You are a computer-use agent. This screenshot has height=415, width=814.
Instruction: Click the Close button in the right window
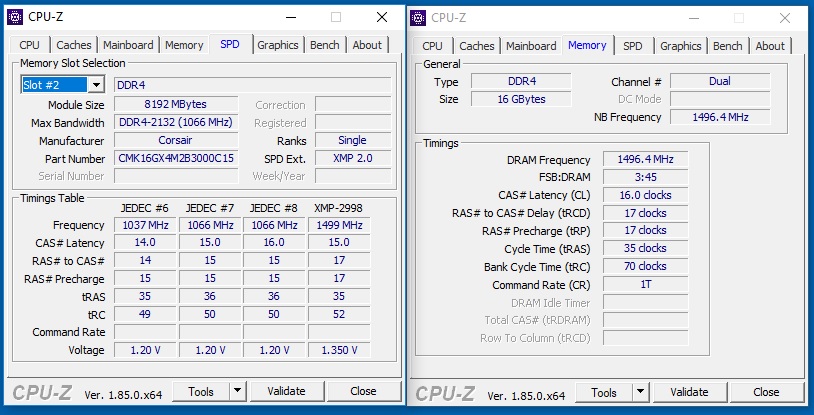click(766, 392)
